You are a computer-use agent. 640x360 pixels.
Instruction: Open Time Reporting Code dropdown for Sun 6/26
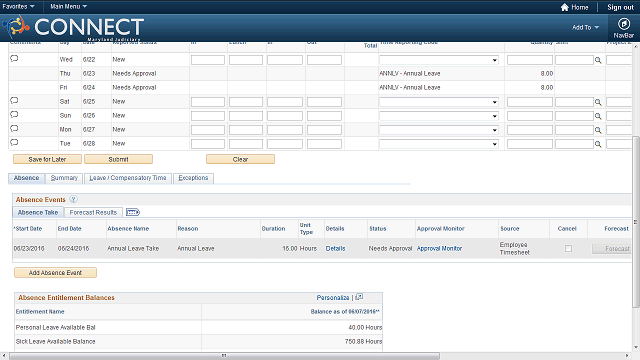(439, 116)
